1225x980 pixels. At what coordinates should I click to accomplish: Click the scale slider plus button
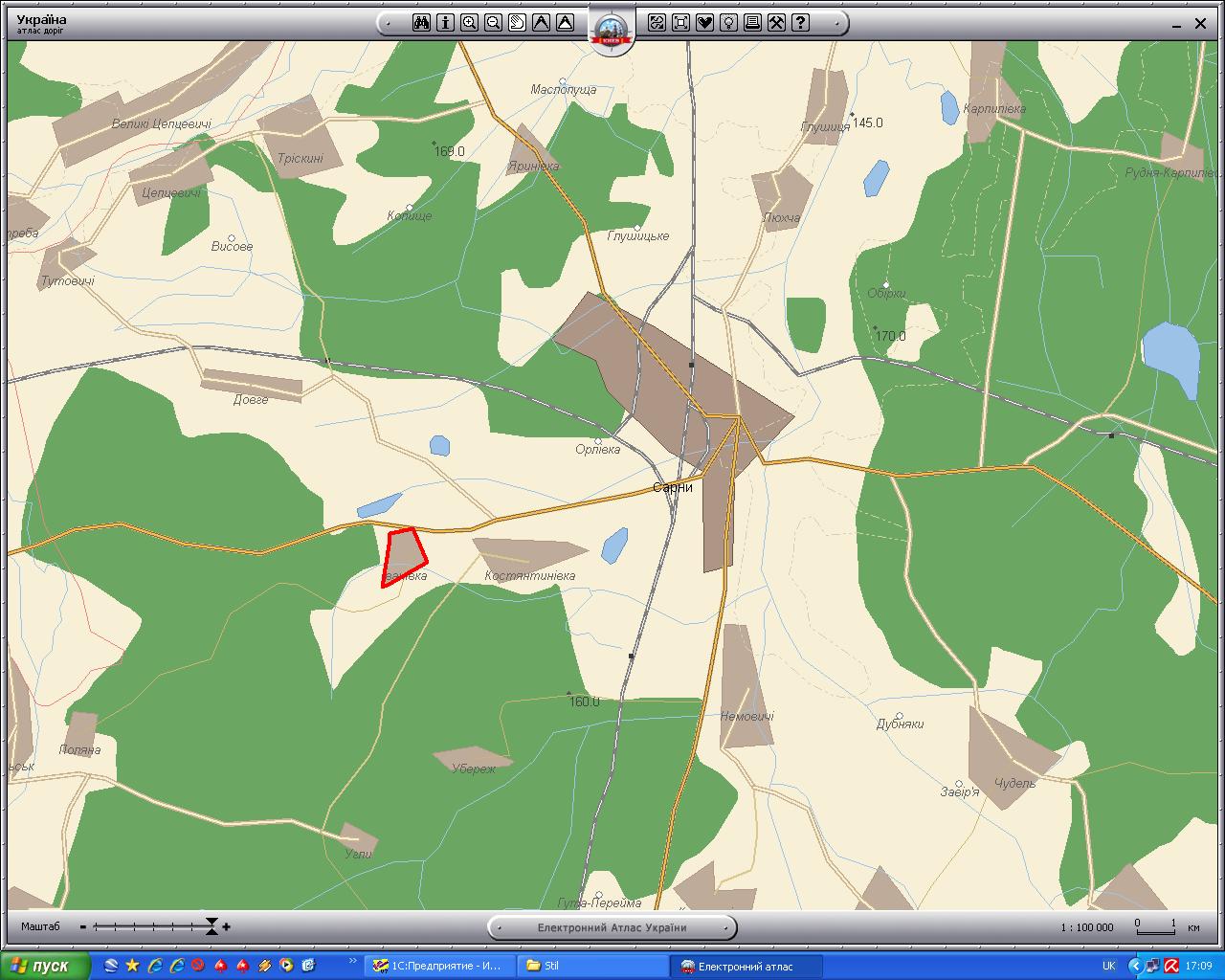coord(227,926)
